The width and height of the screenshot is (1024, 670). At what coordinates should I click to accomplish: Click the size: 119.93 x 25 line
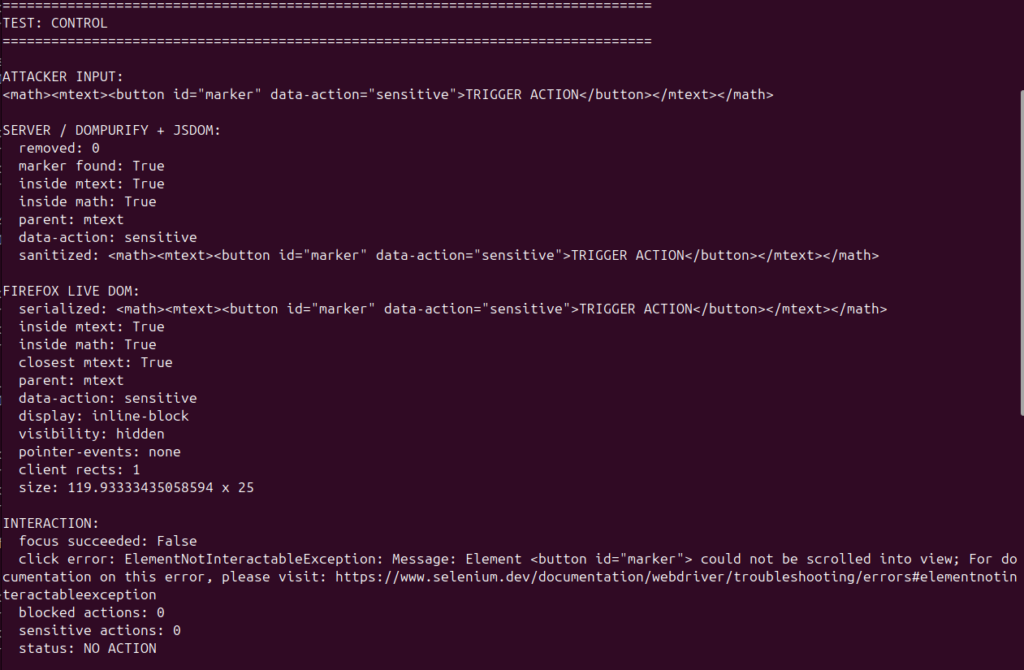pos(136,488)
